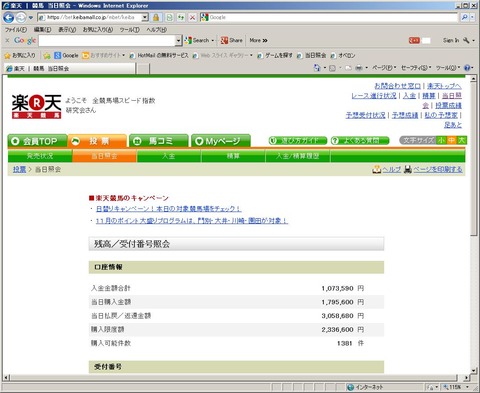Close the Google toolbar with its X
This screenshot has height=393, width=480.
(x=7, y=40)
